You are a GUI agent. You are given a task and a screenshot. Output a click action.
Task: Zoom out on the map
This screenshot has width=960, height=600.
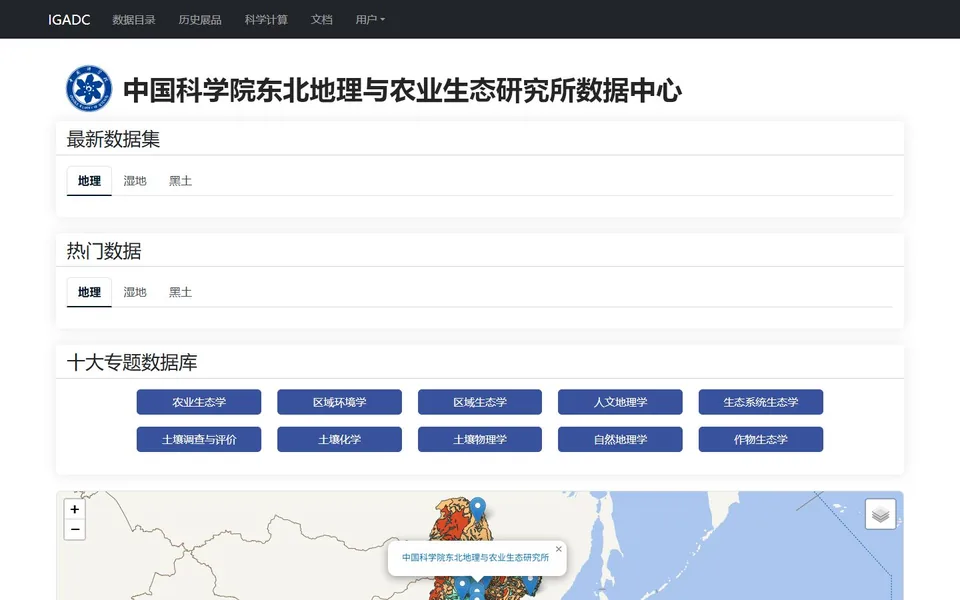tap(75, 530)
